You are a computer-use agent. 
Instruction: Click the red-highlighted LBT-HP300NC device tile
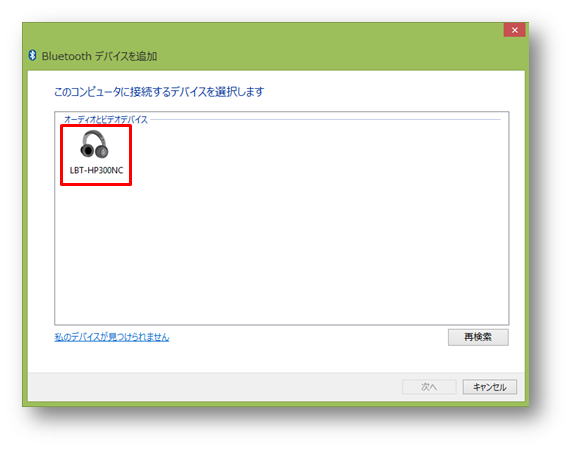click(96, 155)
